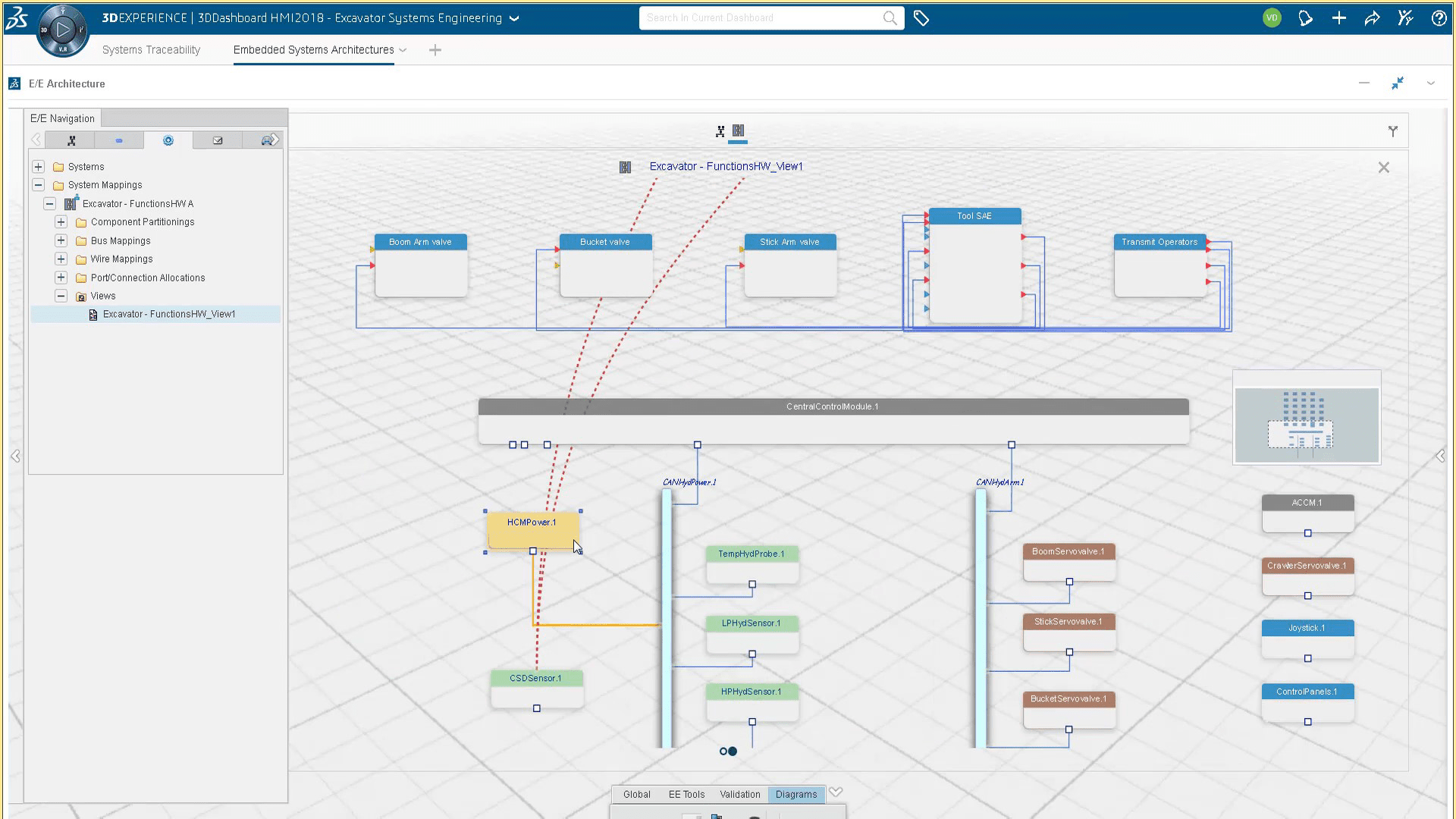Image resolution: width=1456 pixels, height=819 pixels.
Task: Select the TempHydProbe.1 sensor block
Action: tap(752, 565)
